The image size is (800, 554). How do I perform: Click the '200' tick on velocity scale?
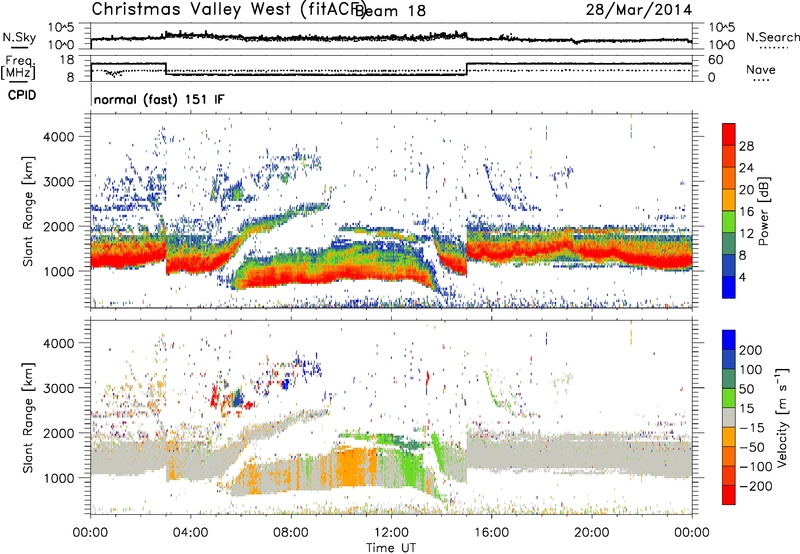(751, 350)
